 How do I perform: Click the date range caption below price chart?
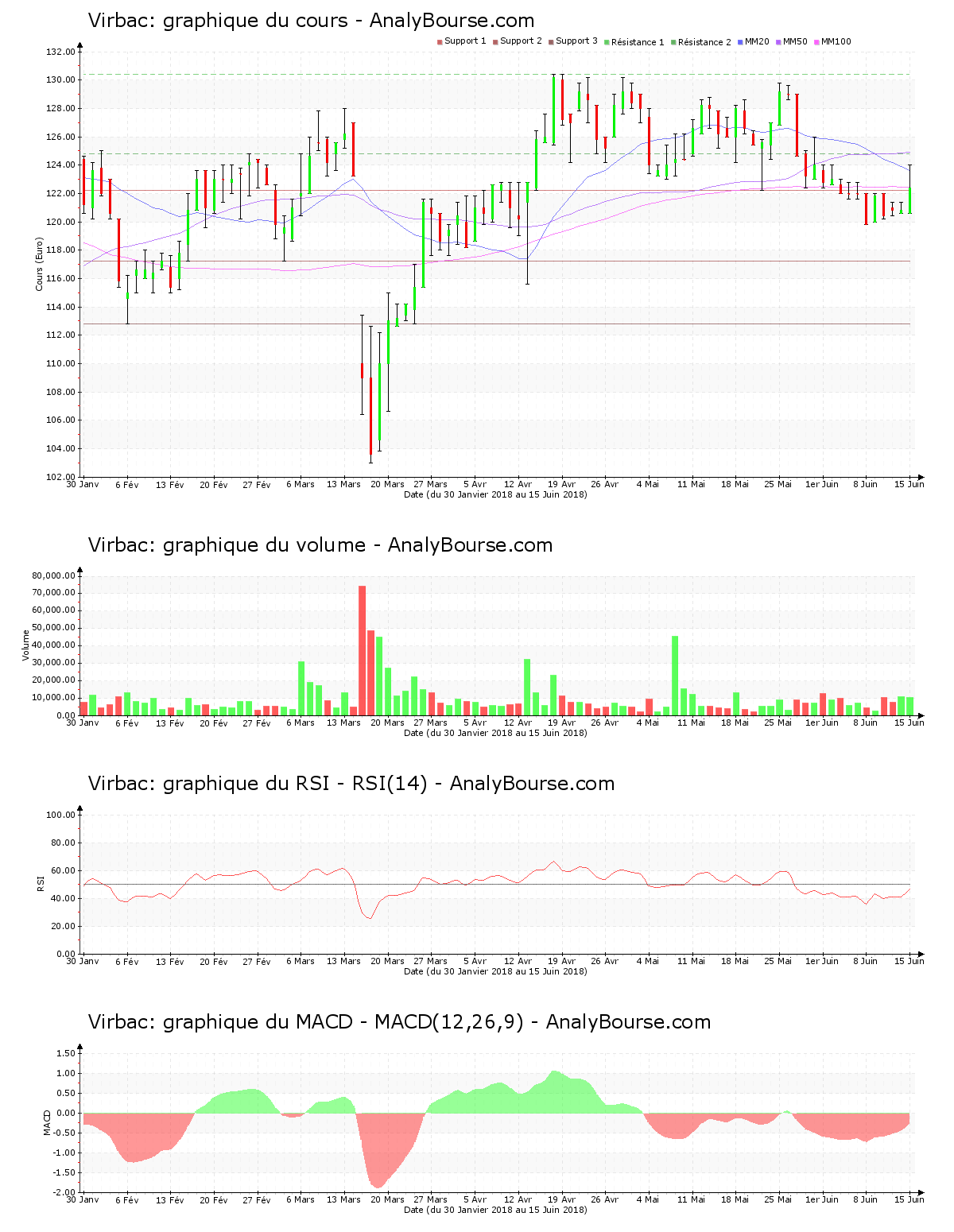pyautogui.click(x=495, y=494)
